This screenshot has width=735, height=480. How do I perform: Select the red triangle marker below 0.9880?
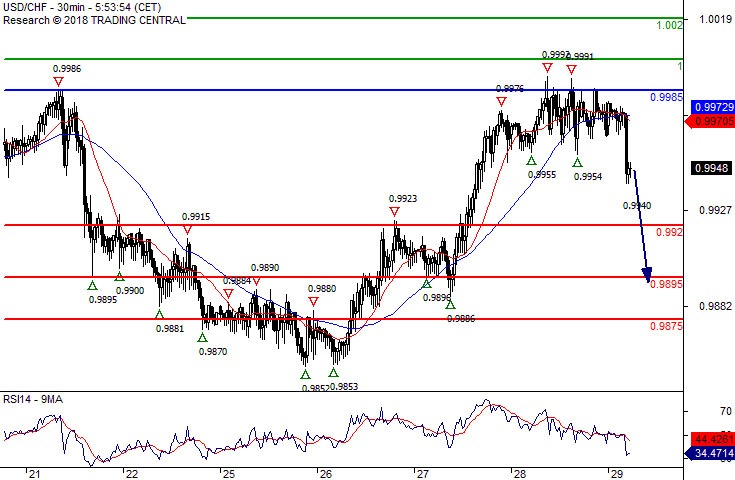coord(313,302)
